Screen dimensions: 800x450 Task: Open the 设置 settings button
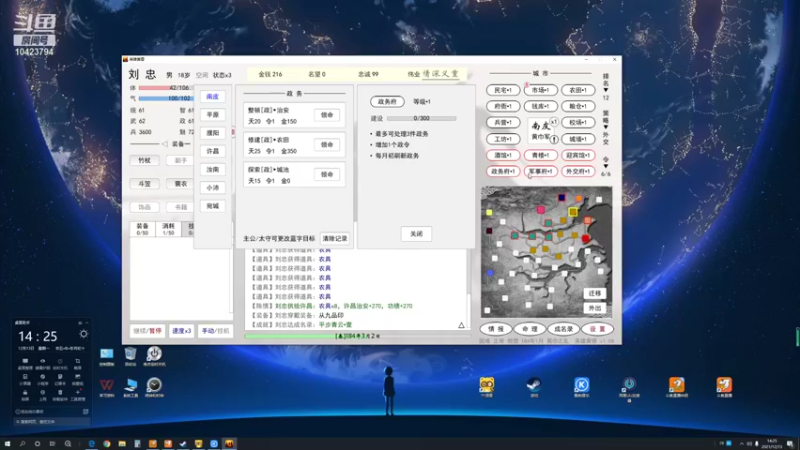pyautogui.click(x=597, y=329)
